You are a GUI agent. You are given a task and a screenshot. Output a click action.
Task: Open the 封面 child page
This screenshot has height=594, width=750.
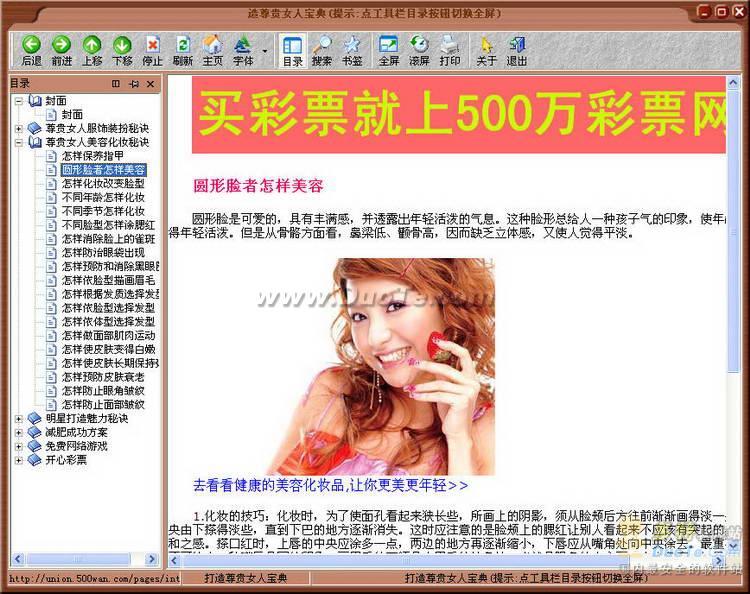pos(72,115)
